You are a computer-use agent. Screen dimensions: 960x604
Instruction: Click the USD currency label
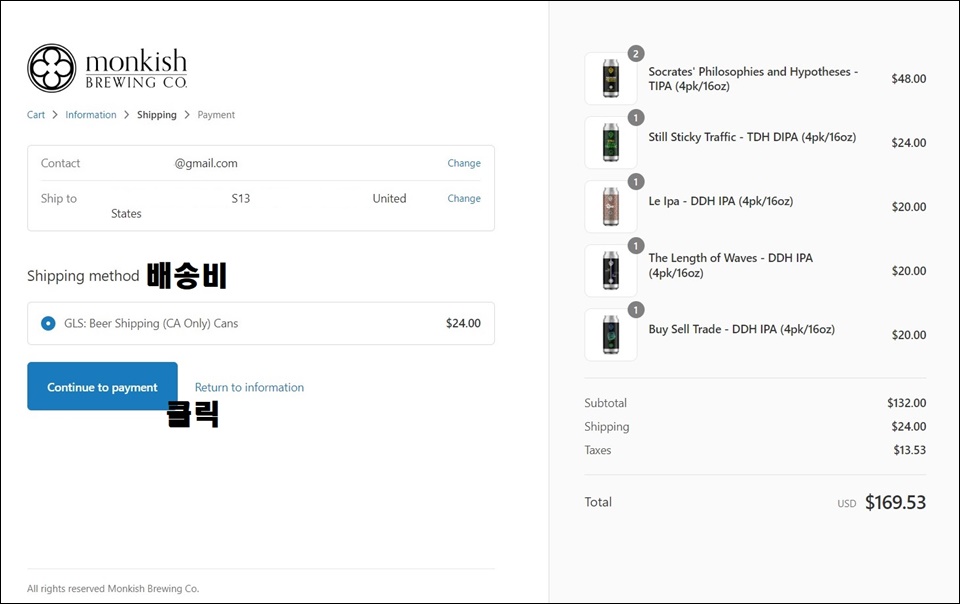[x=847, y=504]
